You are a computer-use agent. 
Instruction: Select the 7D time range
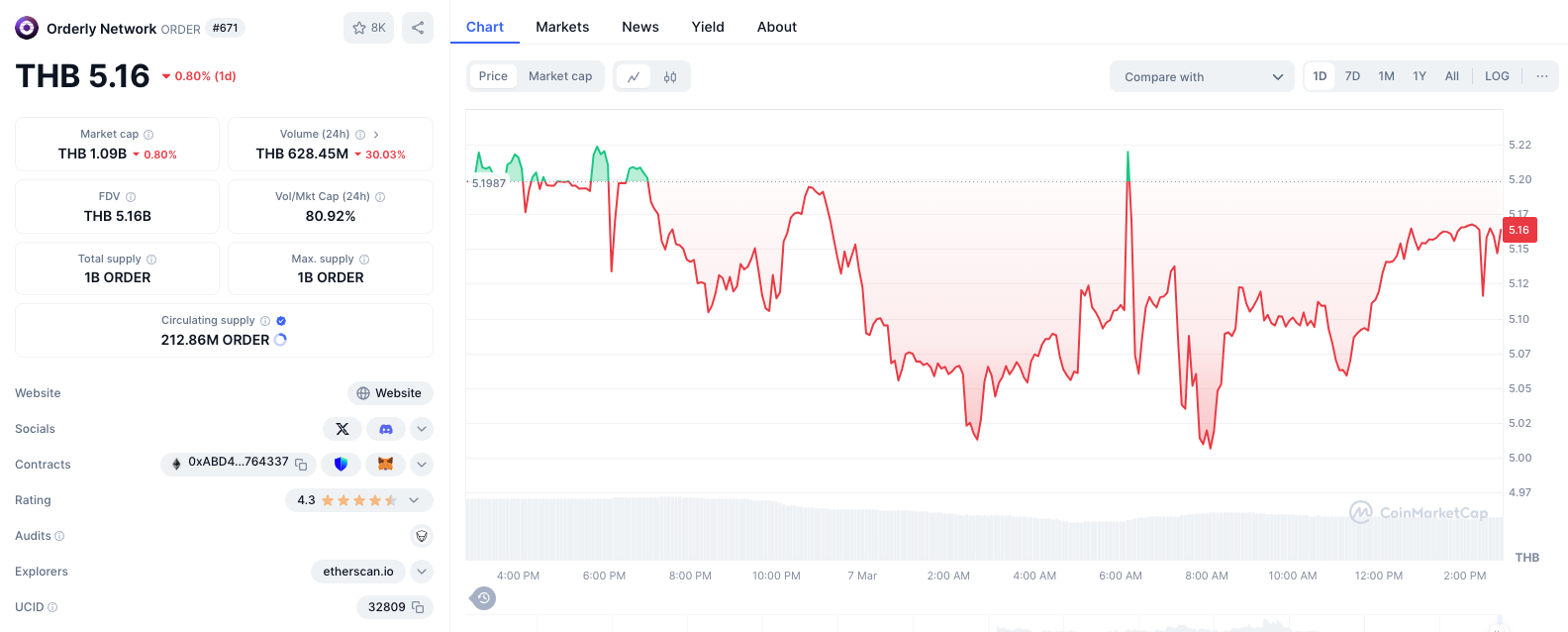[x=1352, y=76]
